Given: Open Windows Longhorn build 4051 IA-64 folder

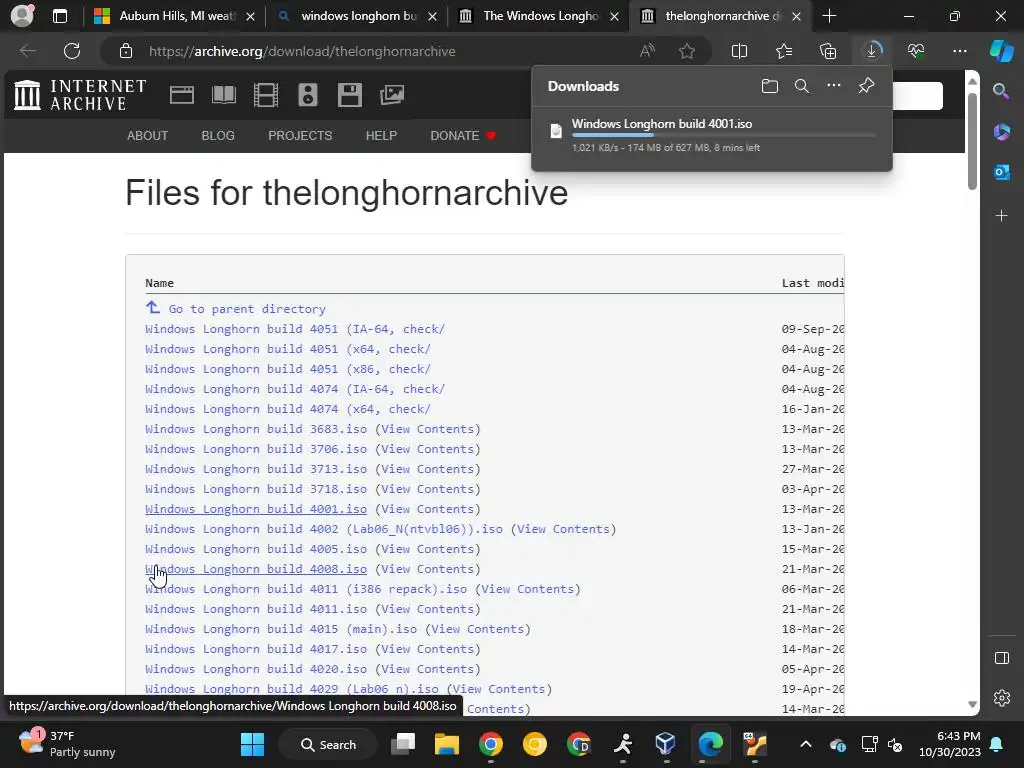Looking at the screenshot, I should pyautogui.click(x=295, y=329).
